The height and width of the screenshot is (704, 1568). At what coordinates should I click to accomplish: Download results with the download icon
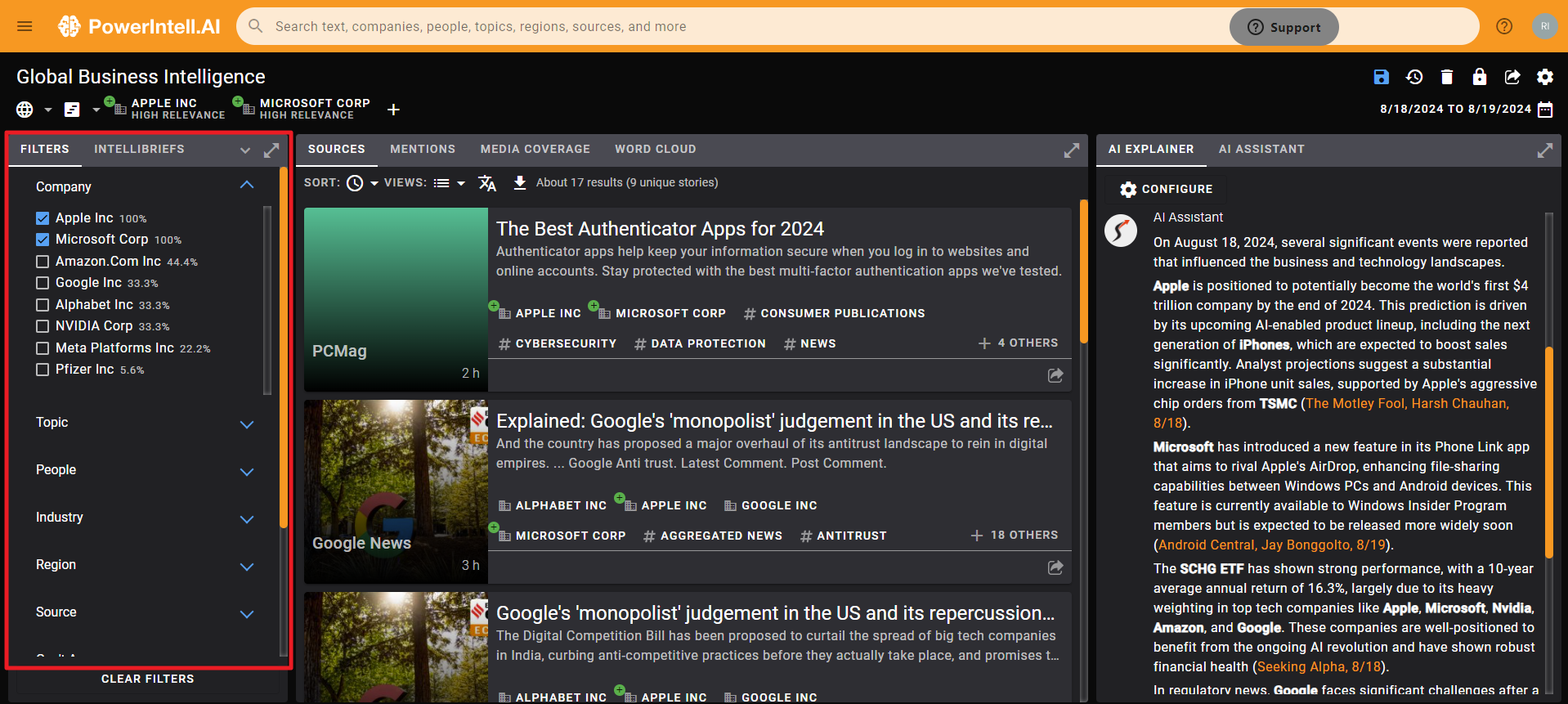coord(520,182)
